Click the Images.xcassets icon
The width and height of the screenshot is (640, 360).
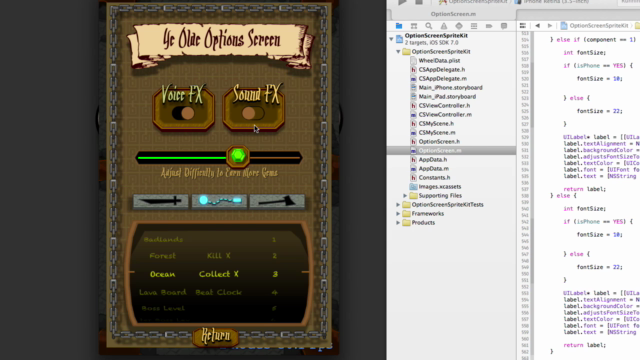tap(413, 187)
